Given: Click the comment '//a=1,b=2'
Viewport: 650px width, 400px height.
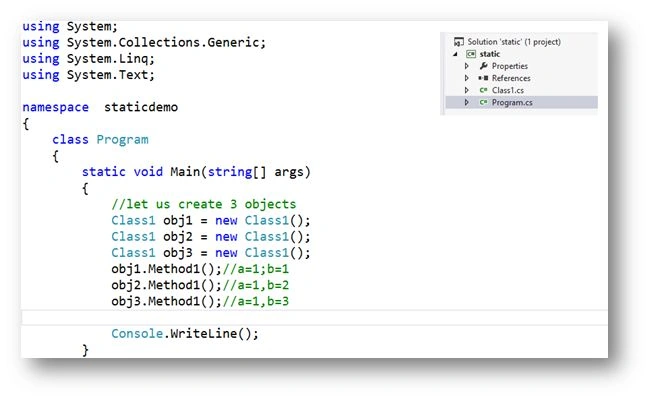Looking at the screenshot, I should click(256, 285).
